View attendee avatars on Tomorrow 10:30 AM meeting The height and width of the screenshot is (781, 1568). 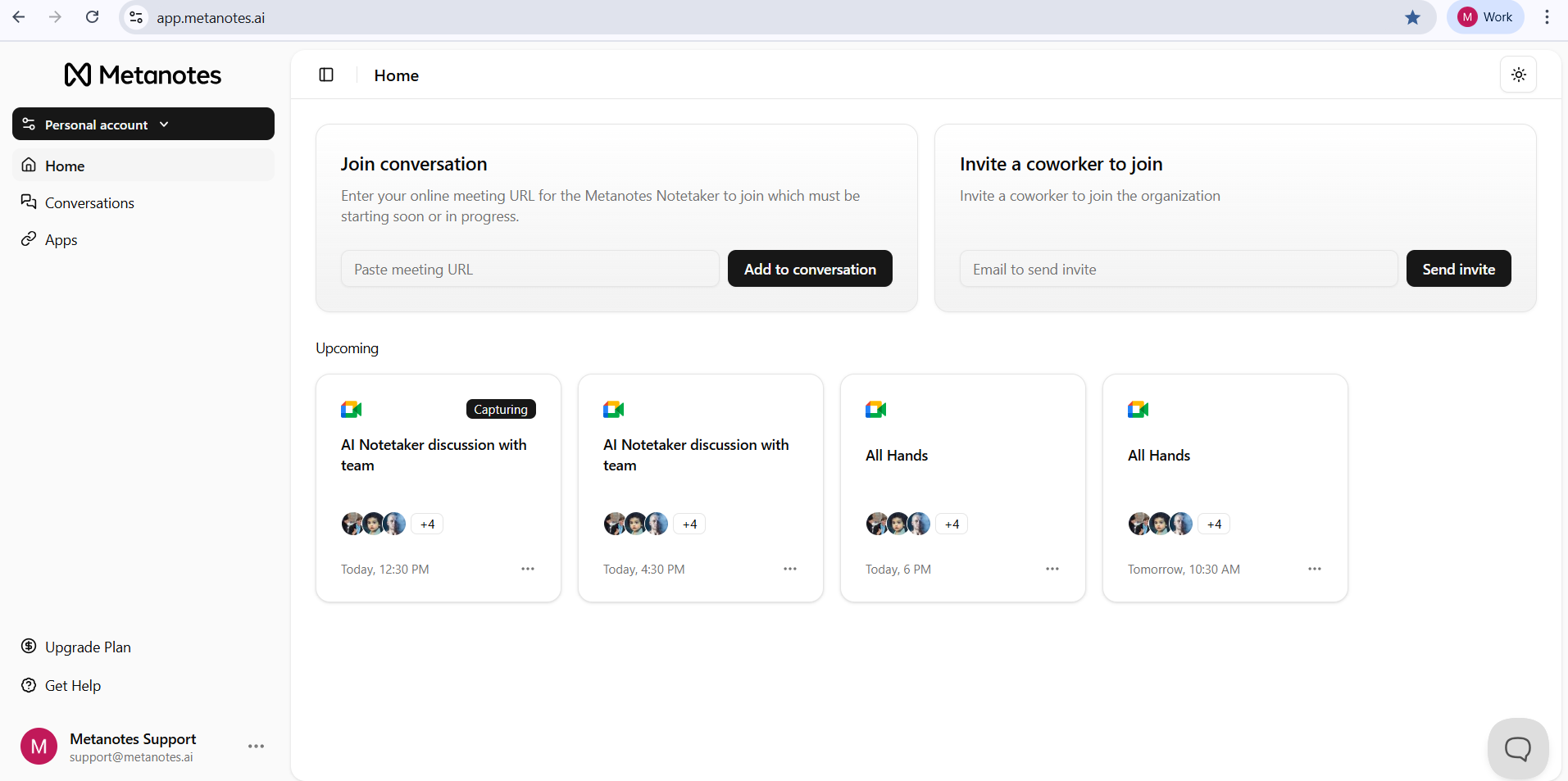pyautogui.click(x=1161, y=524)
